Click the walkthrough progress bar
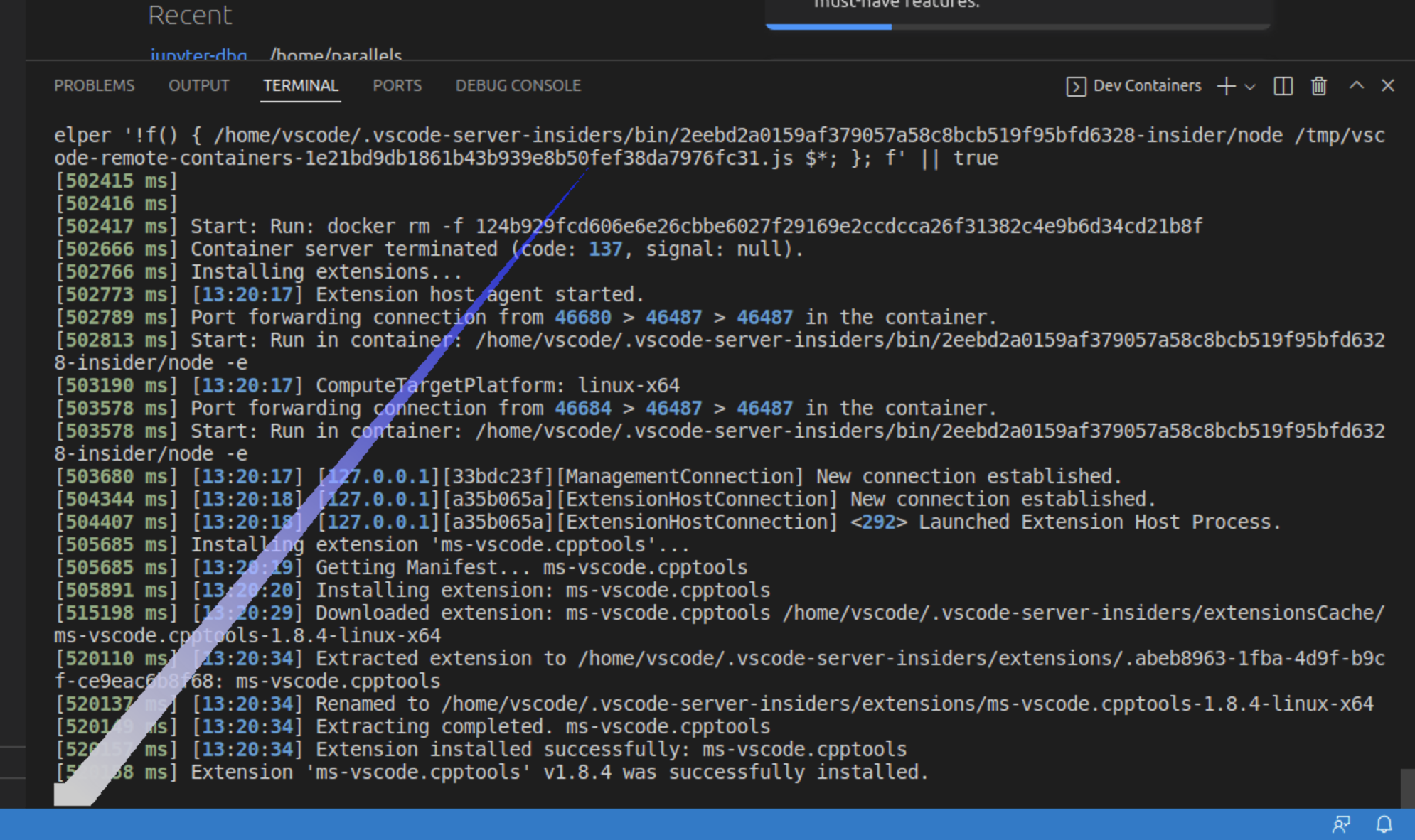Viewport: 1415px width, 840px height. tap(1018, 27)
